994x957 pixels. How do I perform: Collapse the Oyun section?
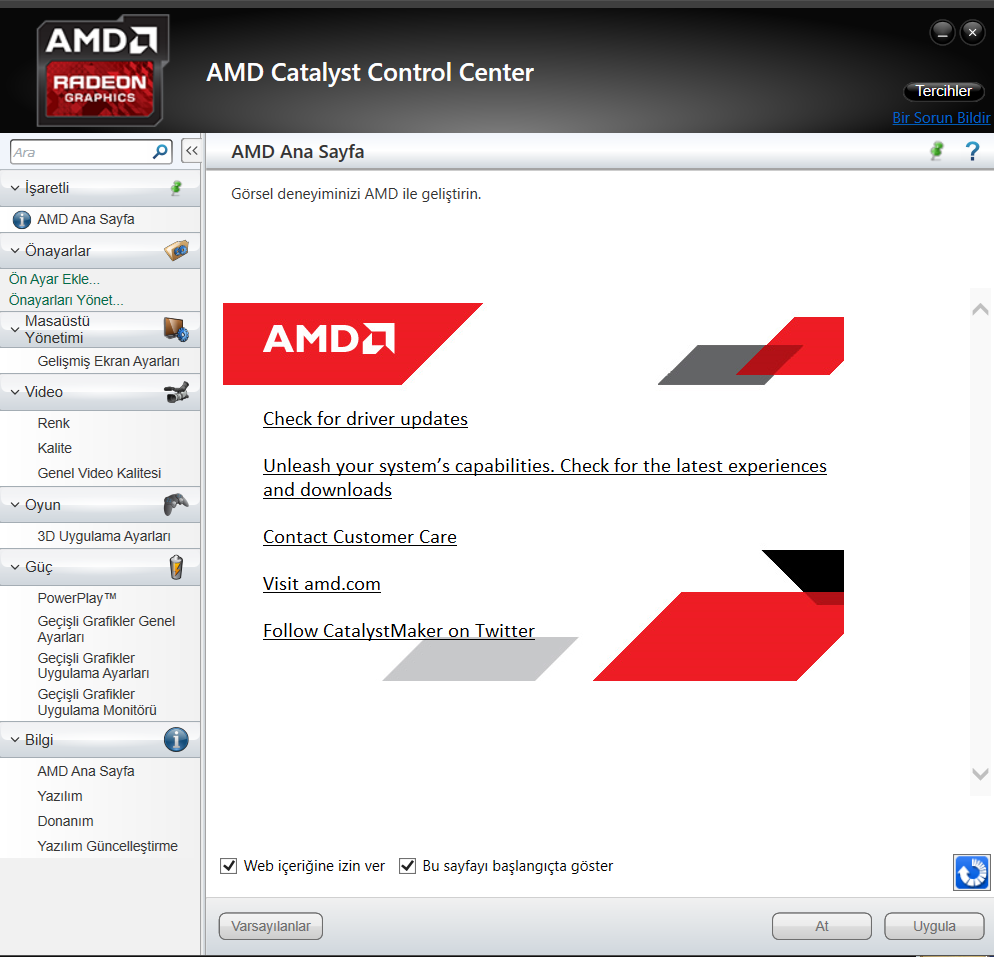coord(15,505)
